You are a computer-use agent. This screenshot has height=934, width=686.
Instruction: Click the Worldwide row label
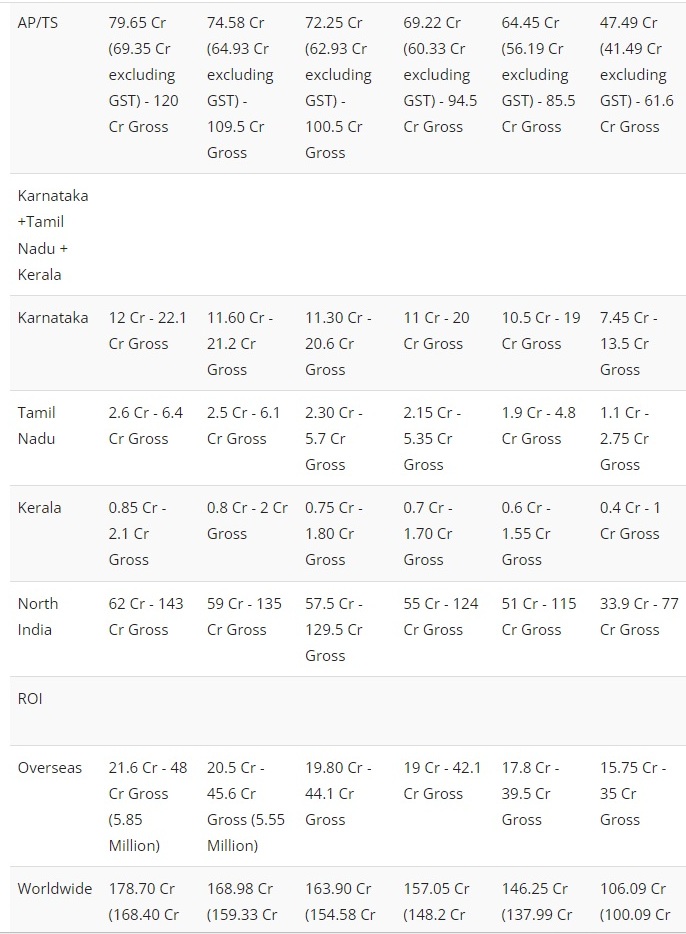pyautogui.click(x=55, y=888)
